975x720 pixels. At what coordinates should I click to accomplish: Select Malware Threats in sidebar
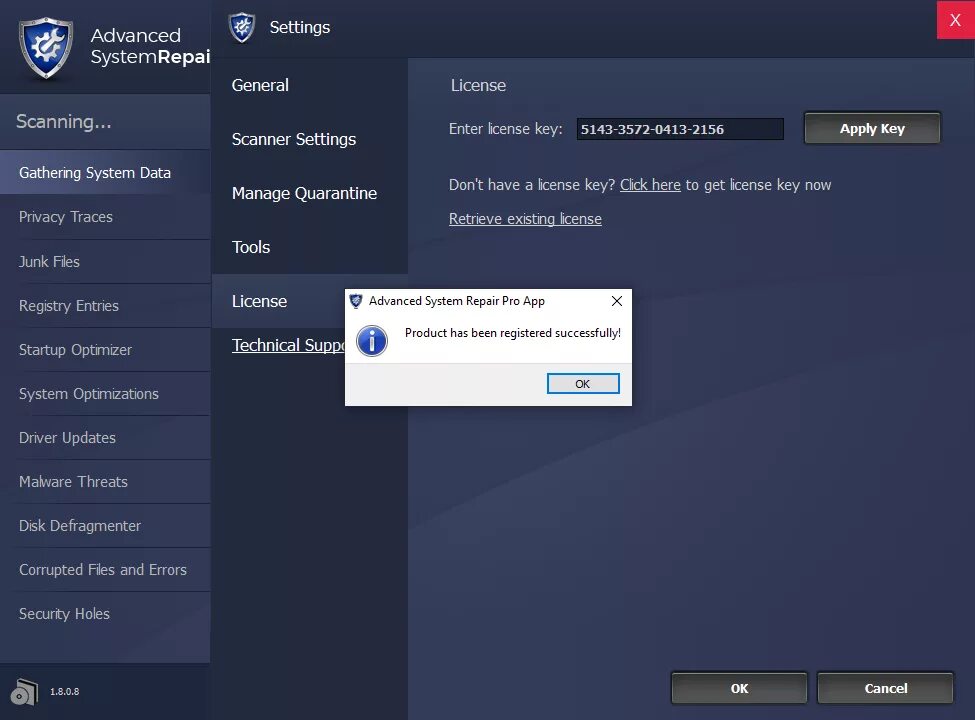click(x=105, y=482)
